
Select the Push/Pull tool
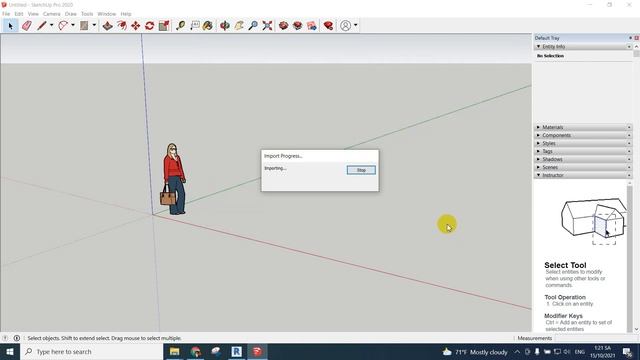[107, 26]
